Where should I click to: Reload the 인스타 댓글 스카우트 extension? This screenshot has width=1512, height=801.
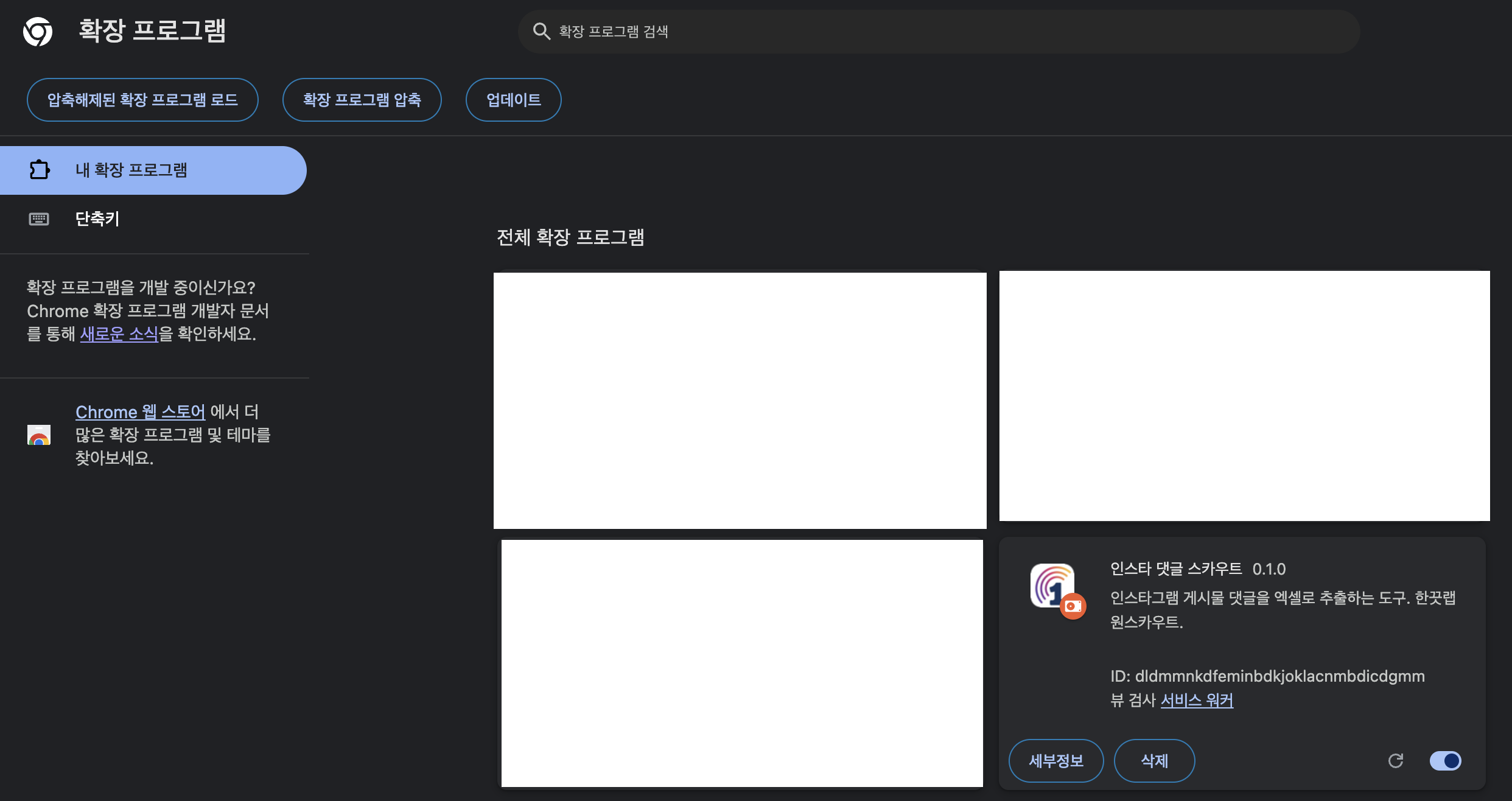(x=1396, y=761)
